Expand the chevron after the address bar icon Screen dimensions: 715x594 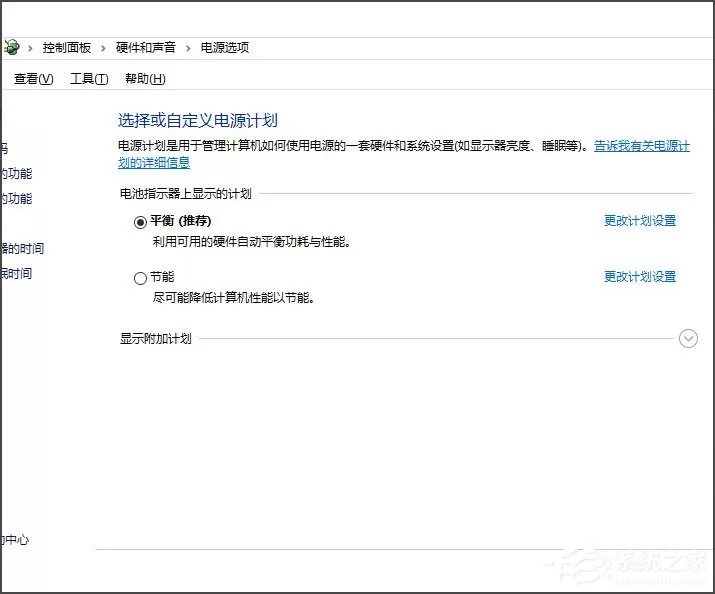tap(30, 48)
